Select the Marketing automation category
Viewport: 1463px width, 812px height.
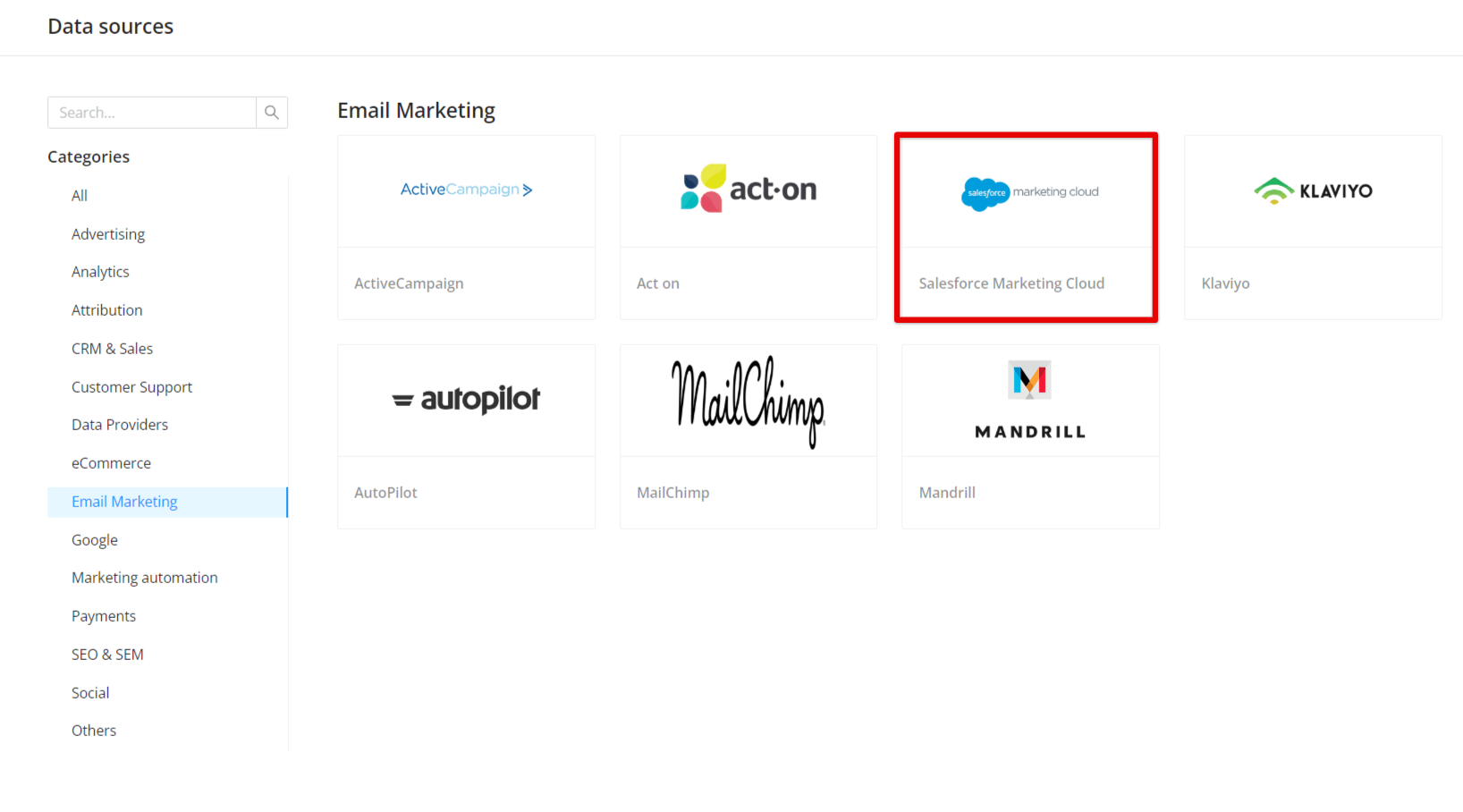tap(144, 577)
